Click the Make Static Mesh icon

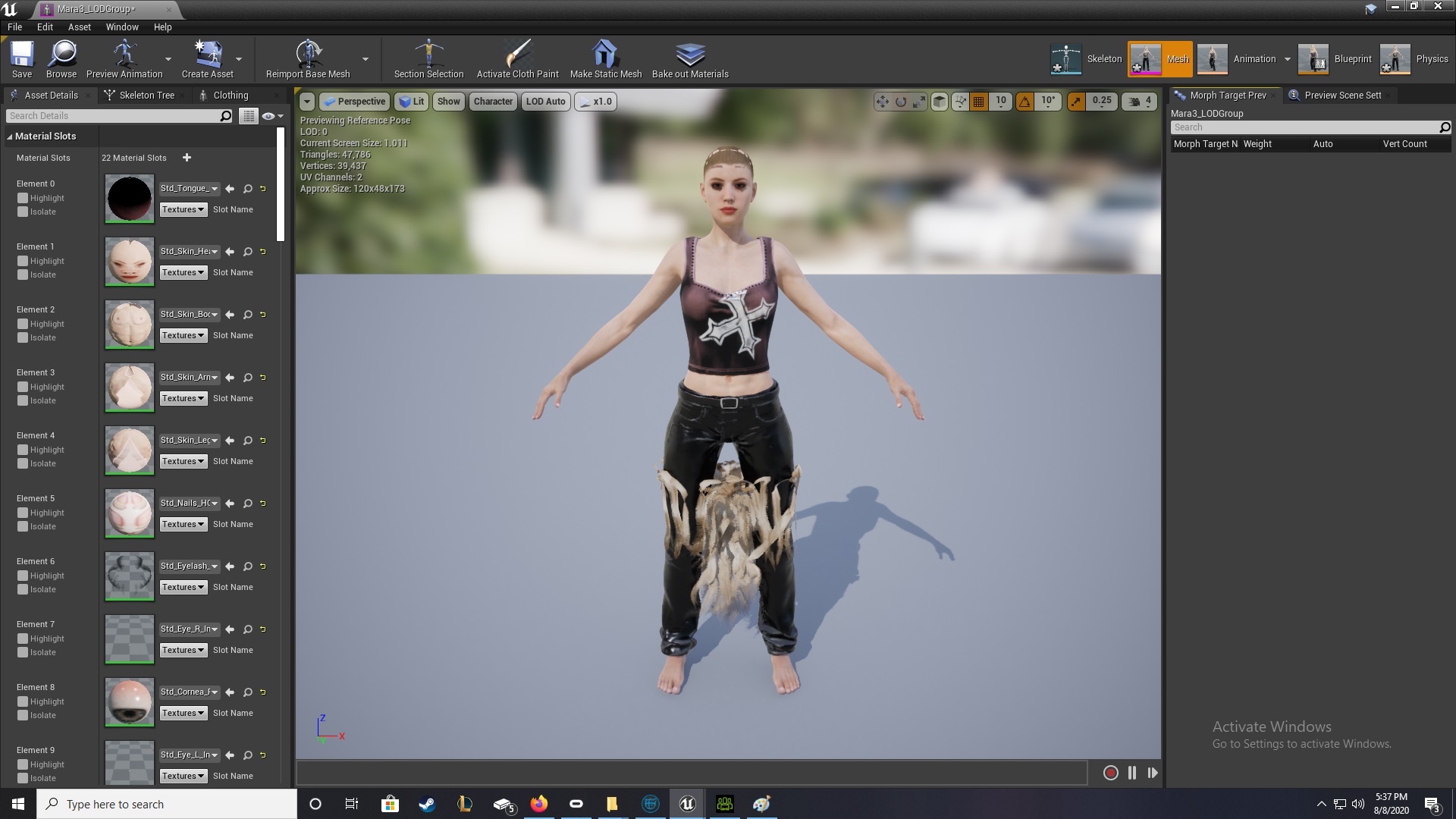pos(605,59)
